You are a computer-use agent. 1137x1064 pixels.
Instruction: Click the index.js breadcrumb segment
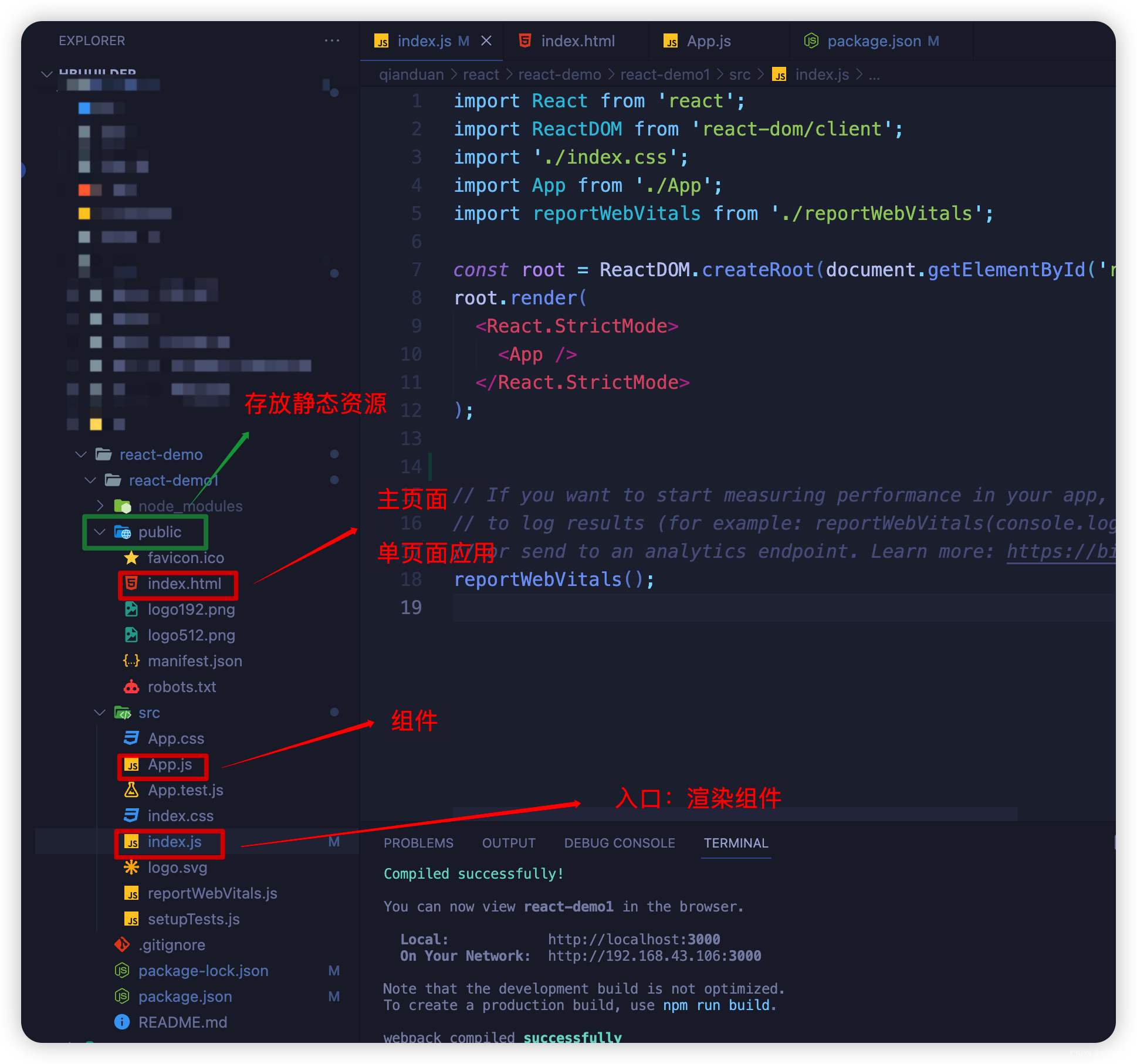pyautogui.click(x=821, y=74)
